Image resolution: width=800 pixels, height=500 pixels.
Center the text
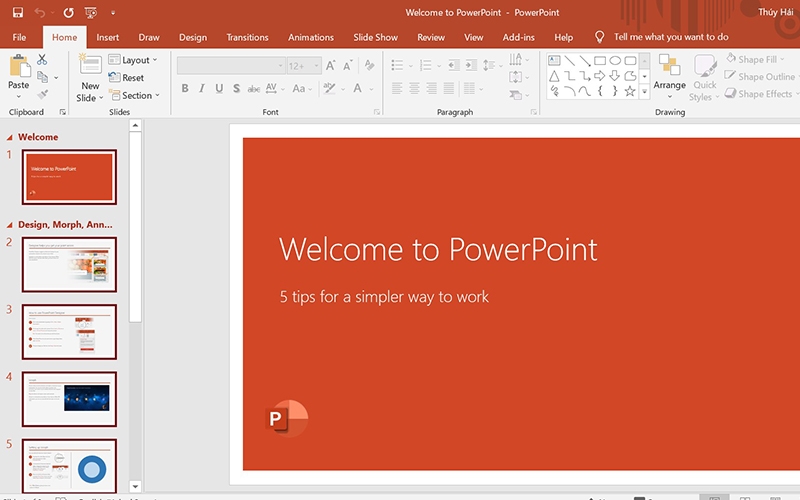(414, 88)
